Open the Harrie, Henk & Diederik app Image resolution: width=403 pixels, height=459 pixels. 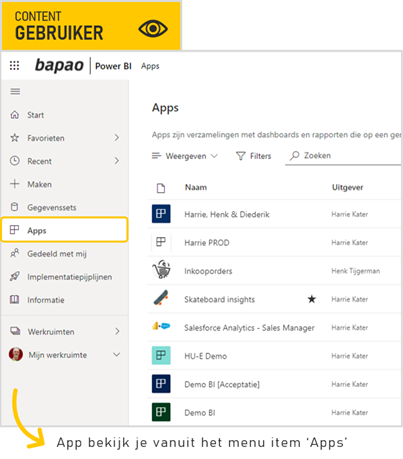[x=227, y=214]
